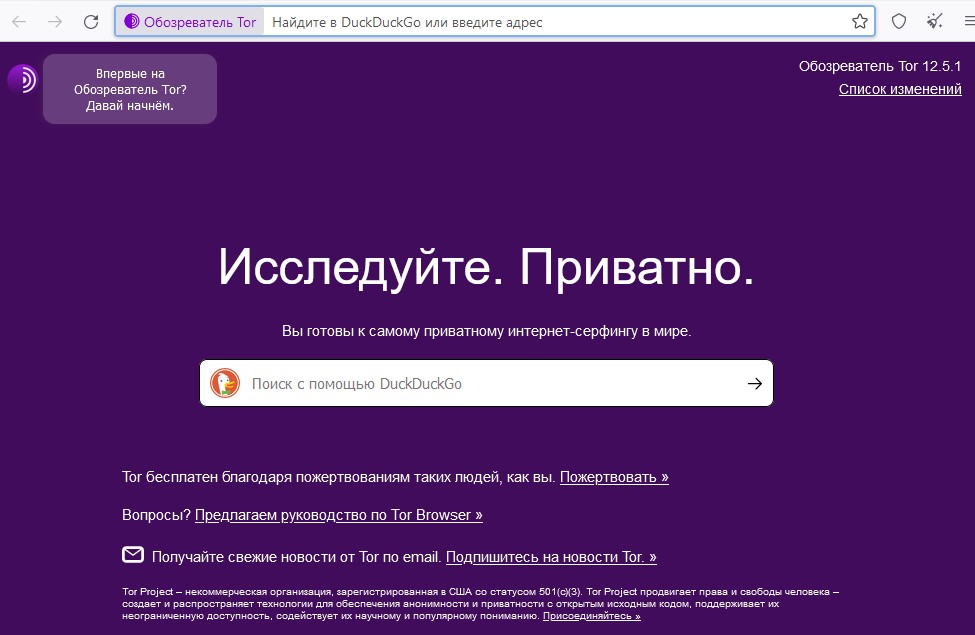
Task: Bookmark this page with the star icon
Action: [860, 22]
